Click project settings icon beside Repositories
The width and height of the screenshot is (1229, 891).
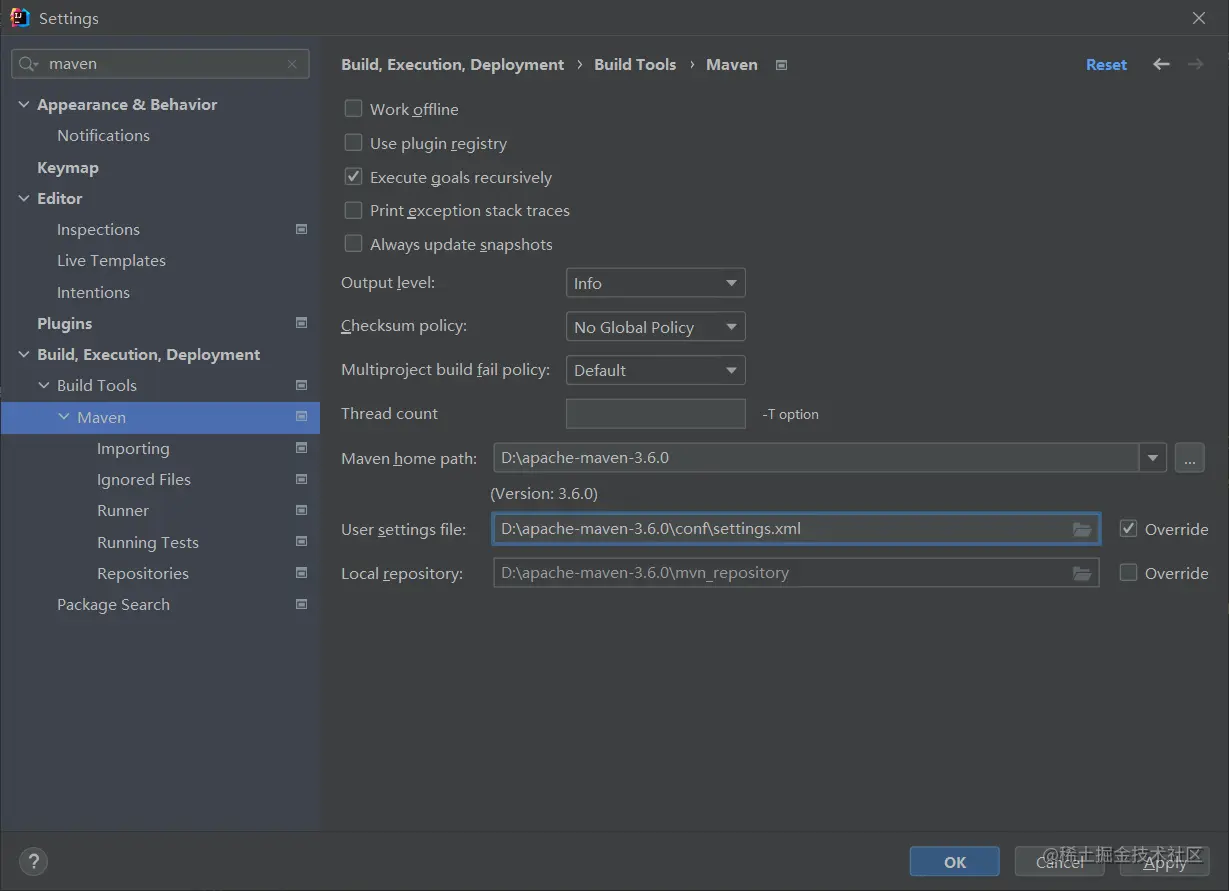click(x=302, y=573)
